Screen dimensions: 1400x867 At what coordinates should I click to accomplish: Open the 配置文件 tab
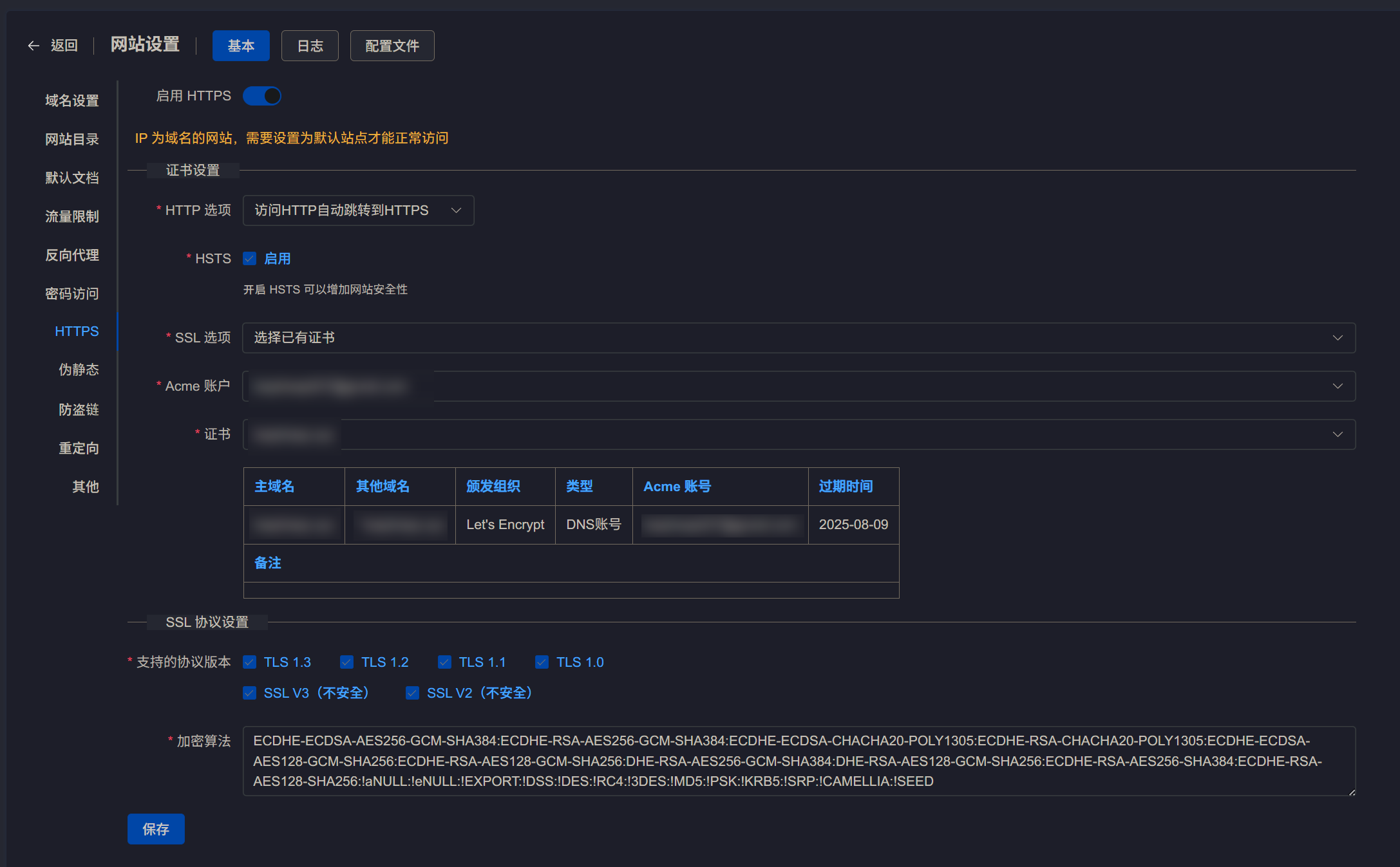392,45
